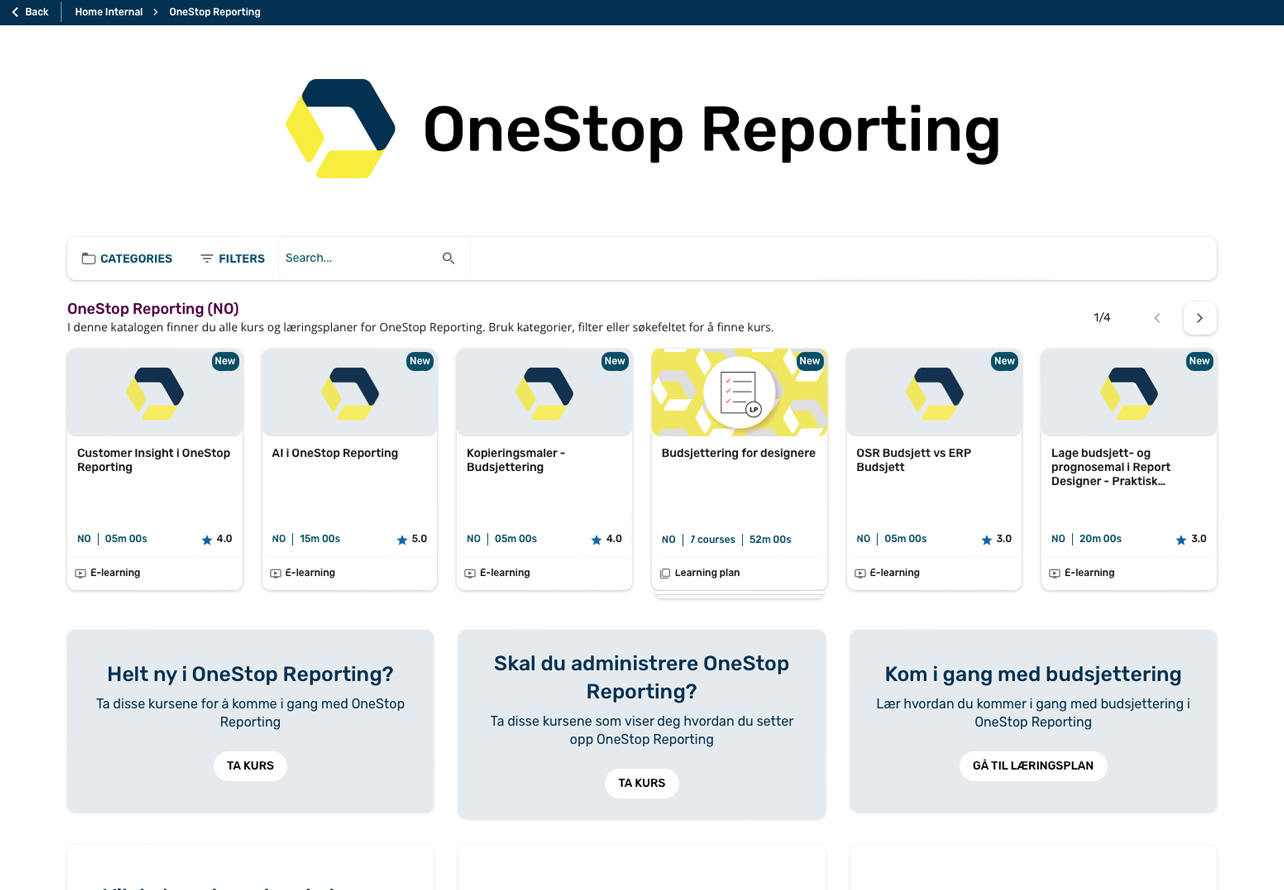Click the 20m 00s duration text
This screenshot has width=1284, height=890.
tap(1100, 539)
